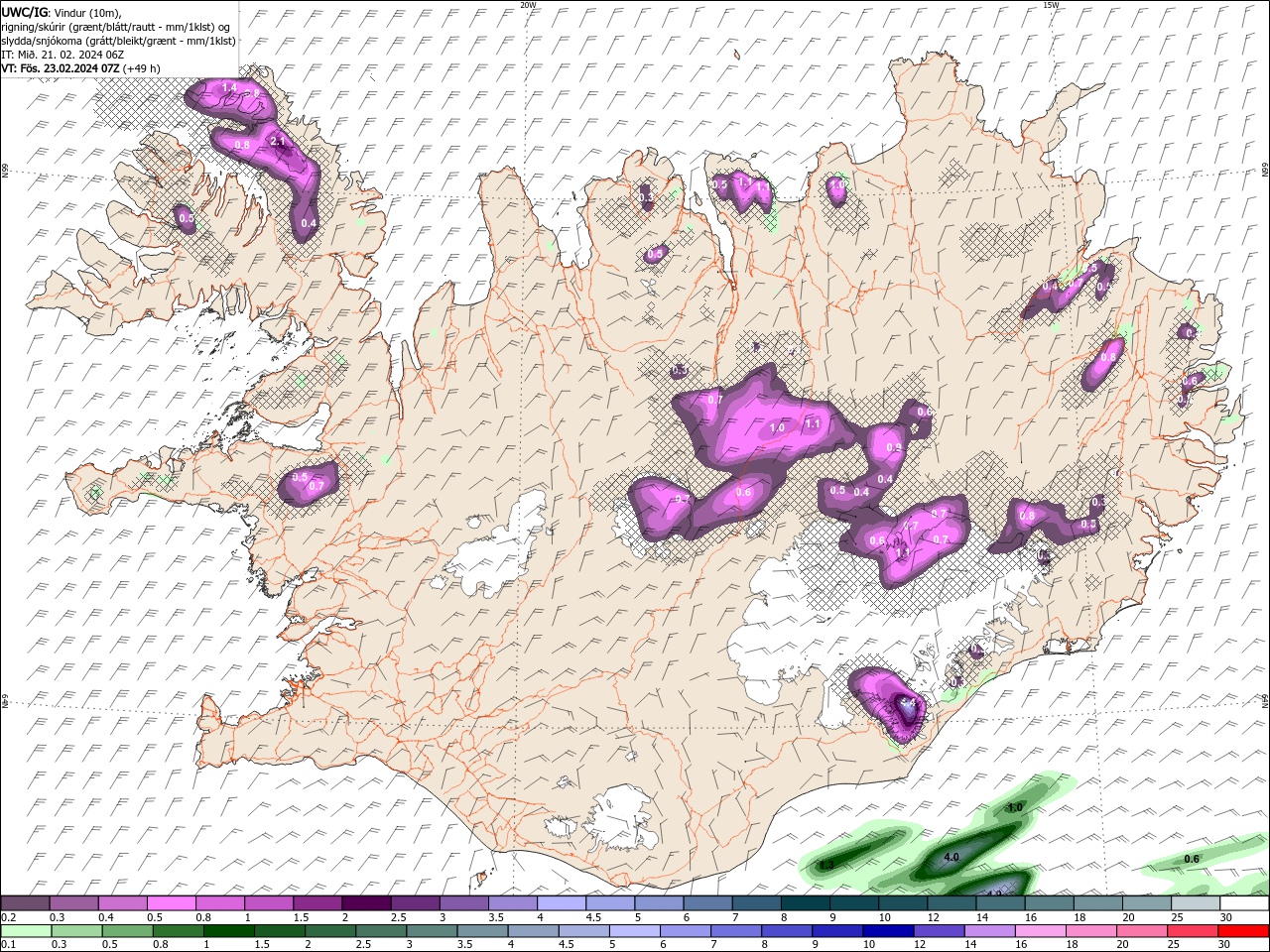The width and height of the screenshot is (1270, 952).
Task: Click the 'VT: Fös. 23.02.2024 07Z (+49 h)' line
Action: click(80, 68)
